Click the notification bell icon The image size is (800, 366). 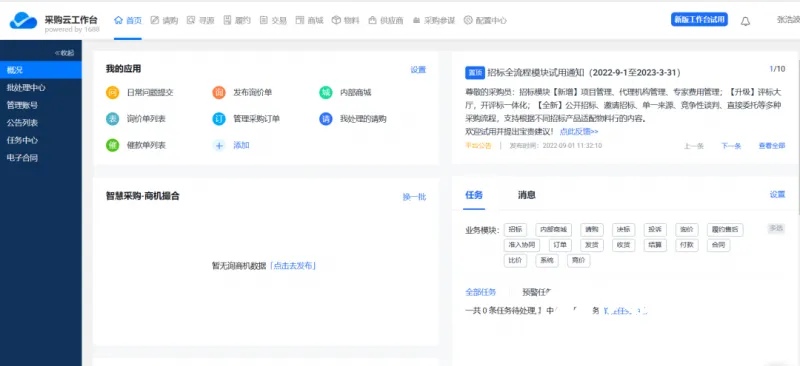745,21
